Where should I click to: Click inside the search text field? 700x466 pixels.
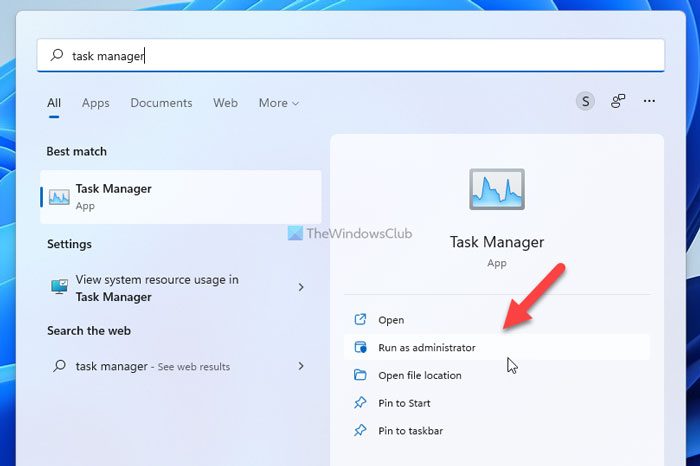tap(350, 55)
